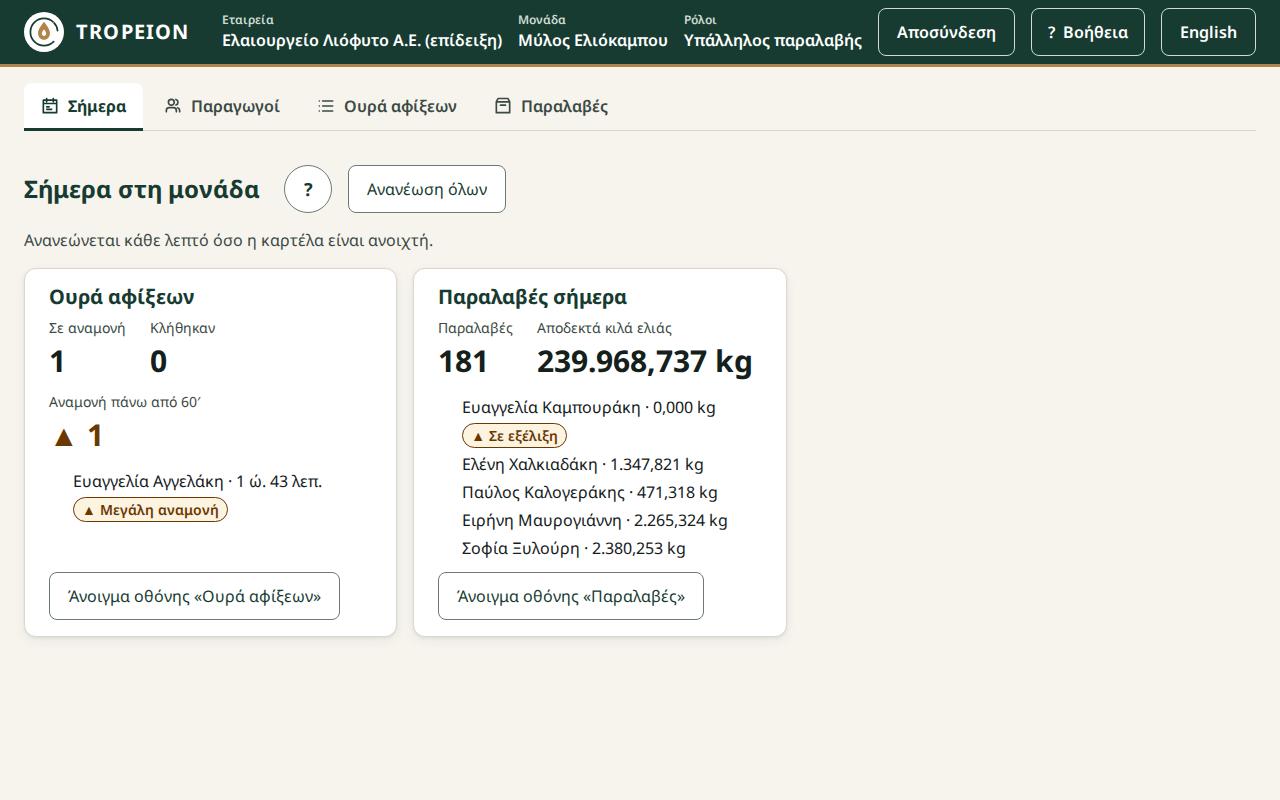The image size is (1280, 800).
Task: Click Ευαγγελία Καμπουράκη · 0,000 kg row
Action: point(589,407)
